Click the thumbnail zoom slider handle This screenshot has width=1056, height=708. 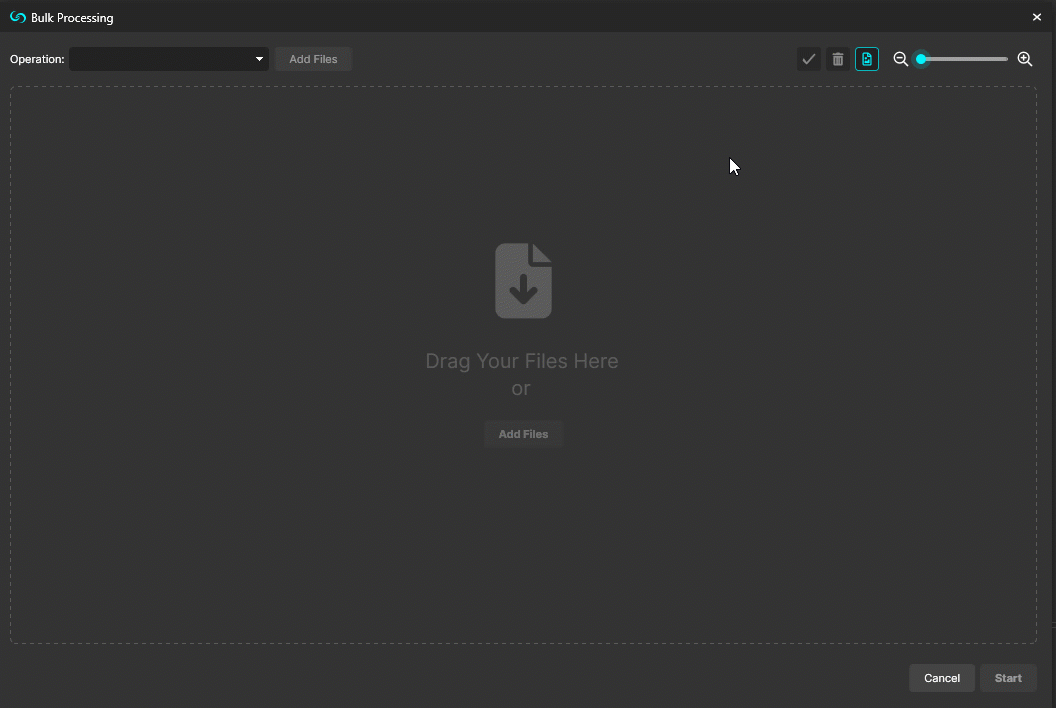click(x=921, y=59)
